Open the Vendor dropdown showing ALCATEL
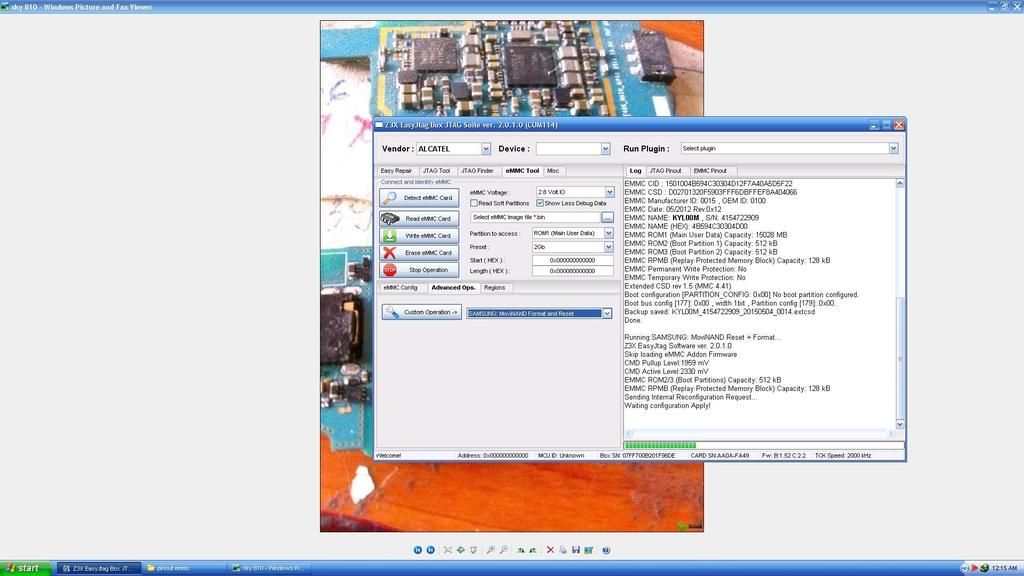 pos(485,149)
